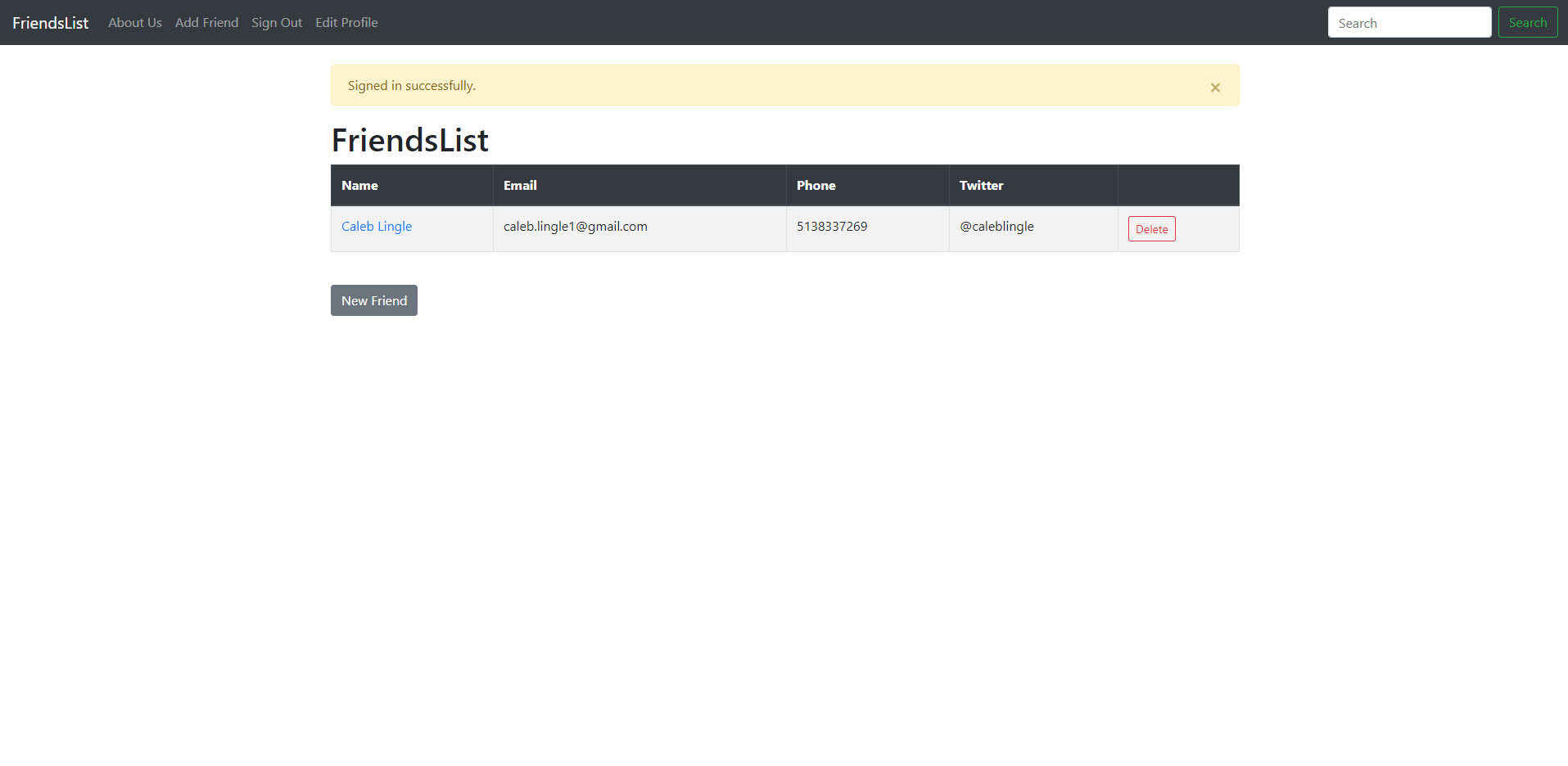Dismiss the 'Signed in successfully' alert
This screenshot has height=766, width=1568.
(x=1215, y=87)
